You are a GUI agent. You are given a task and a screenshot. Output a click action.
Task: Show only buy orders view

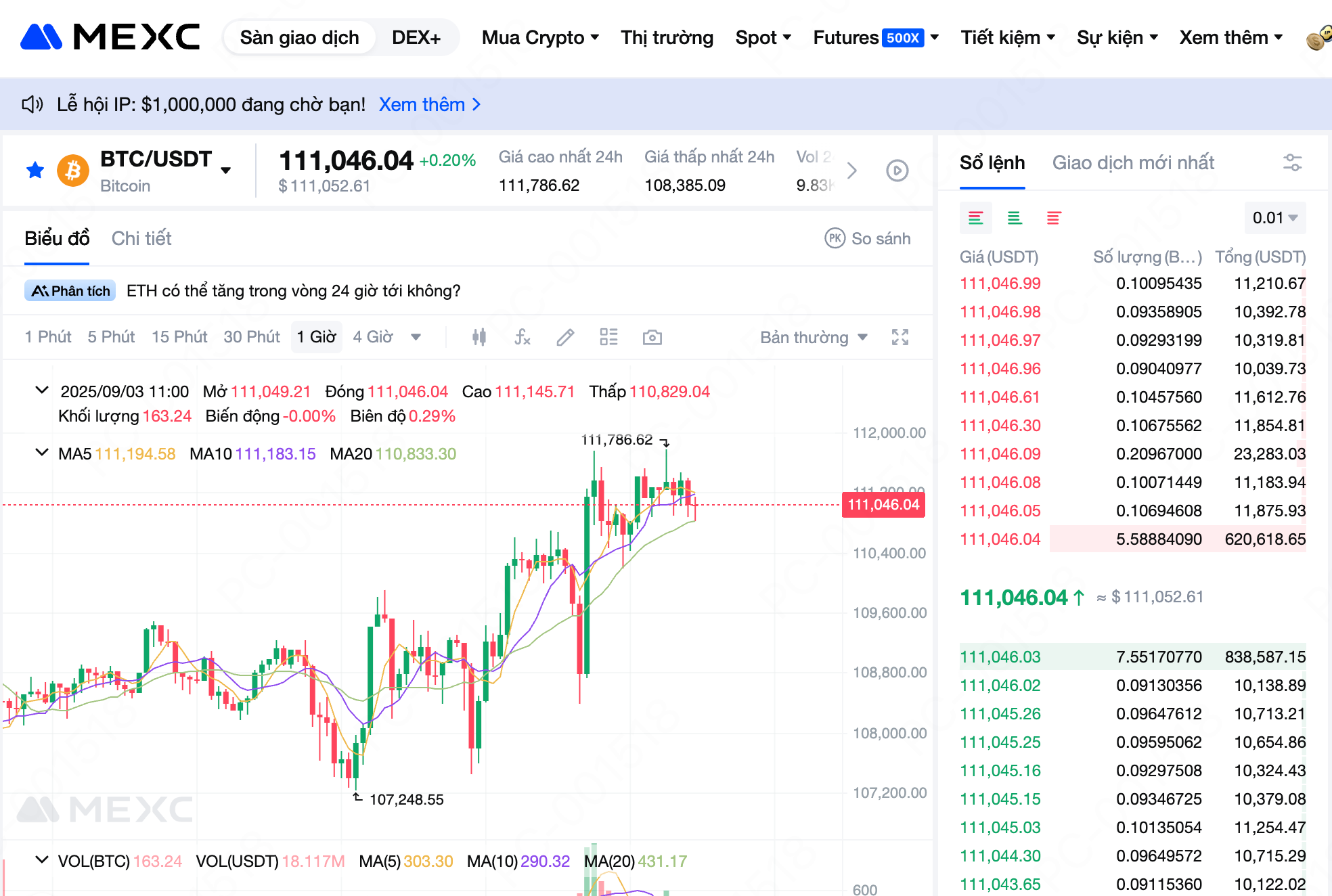coord(1014,218)
